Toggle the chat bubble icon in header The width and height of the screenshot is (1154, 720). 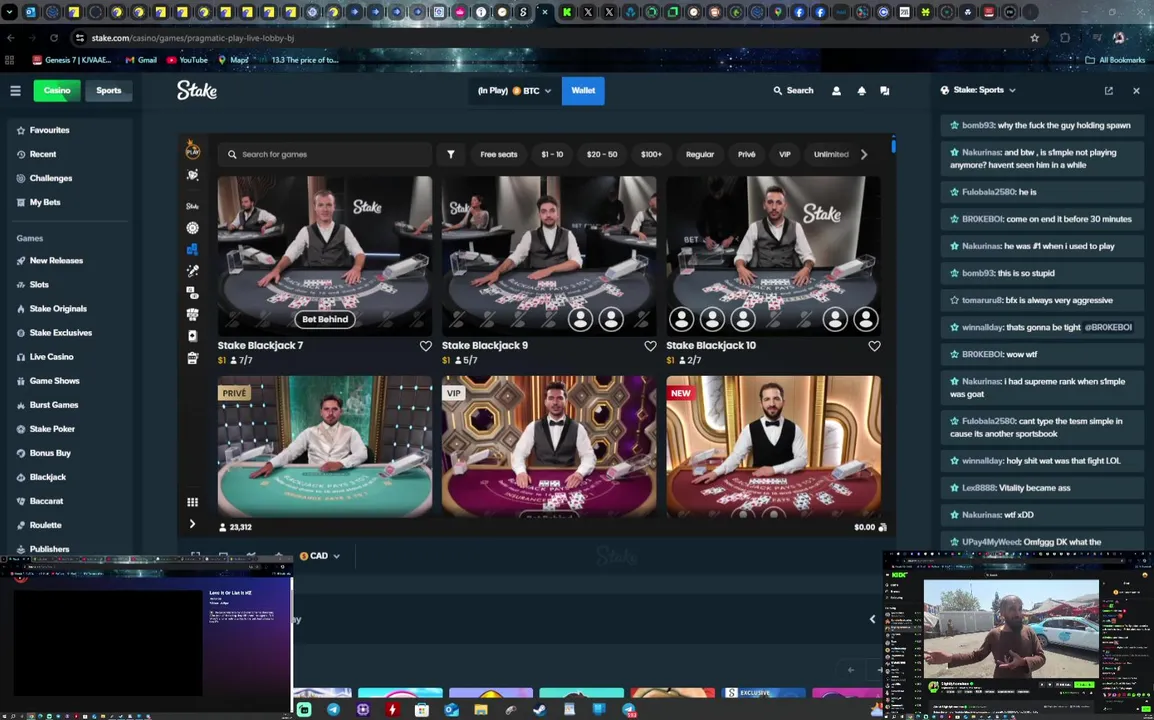(885, 91)
